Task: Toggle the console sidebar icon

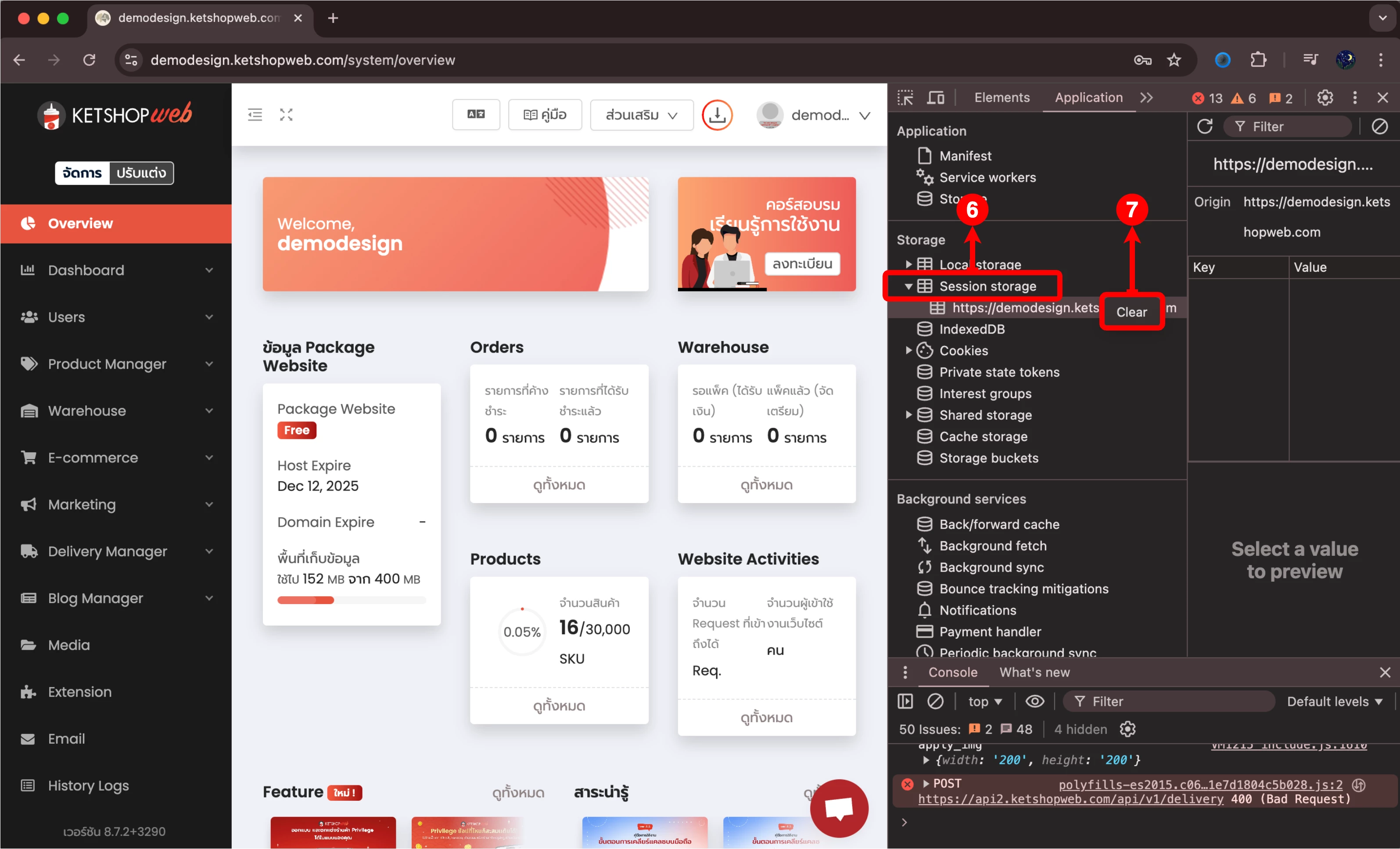Action: [905, 701]
